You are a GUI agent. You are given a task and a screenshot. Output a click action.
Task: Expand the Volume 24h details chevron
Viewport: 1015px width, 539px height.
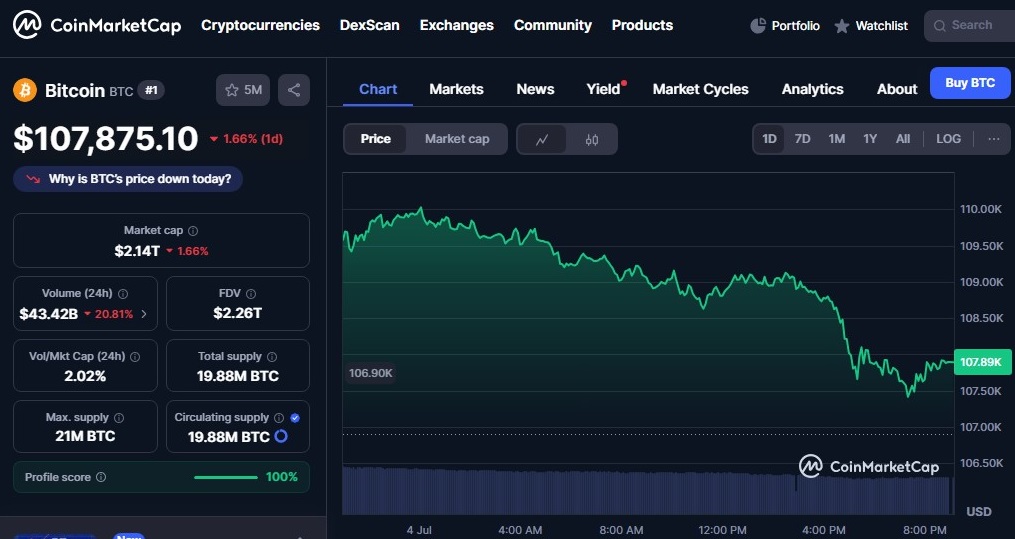144,314
